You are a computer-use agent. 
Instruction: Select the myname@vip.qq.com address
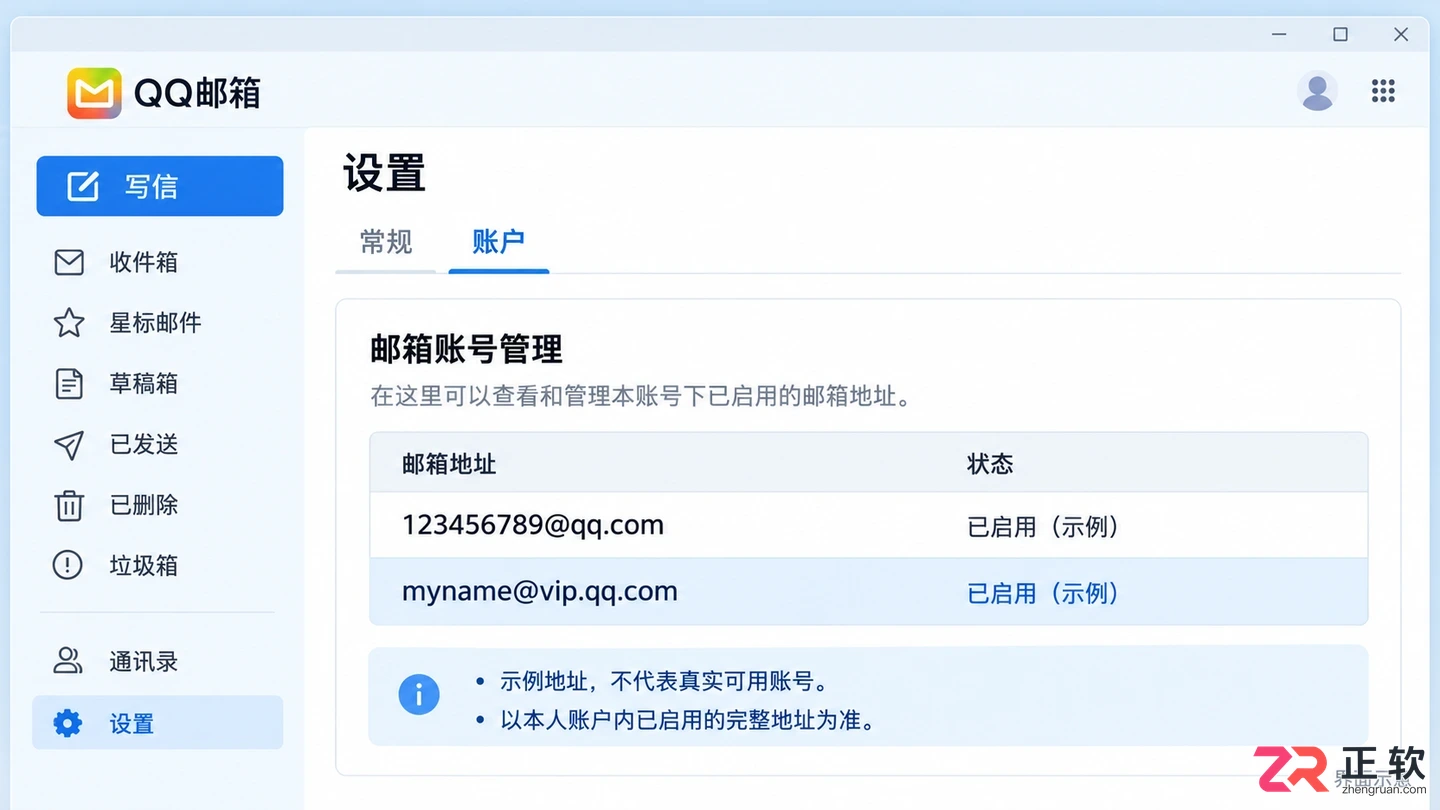pos(540,591)
